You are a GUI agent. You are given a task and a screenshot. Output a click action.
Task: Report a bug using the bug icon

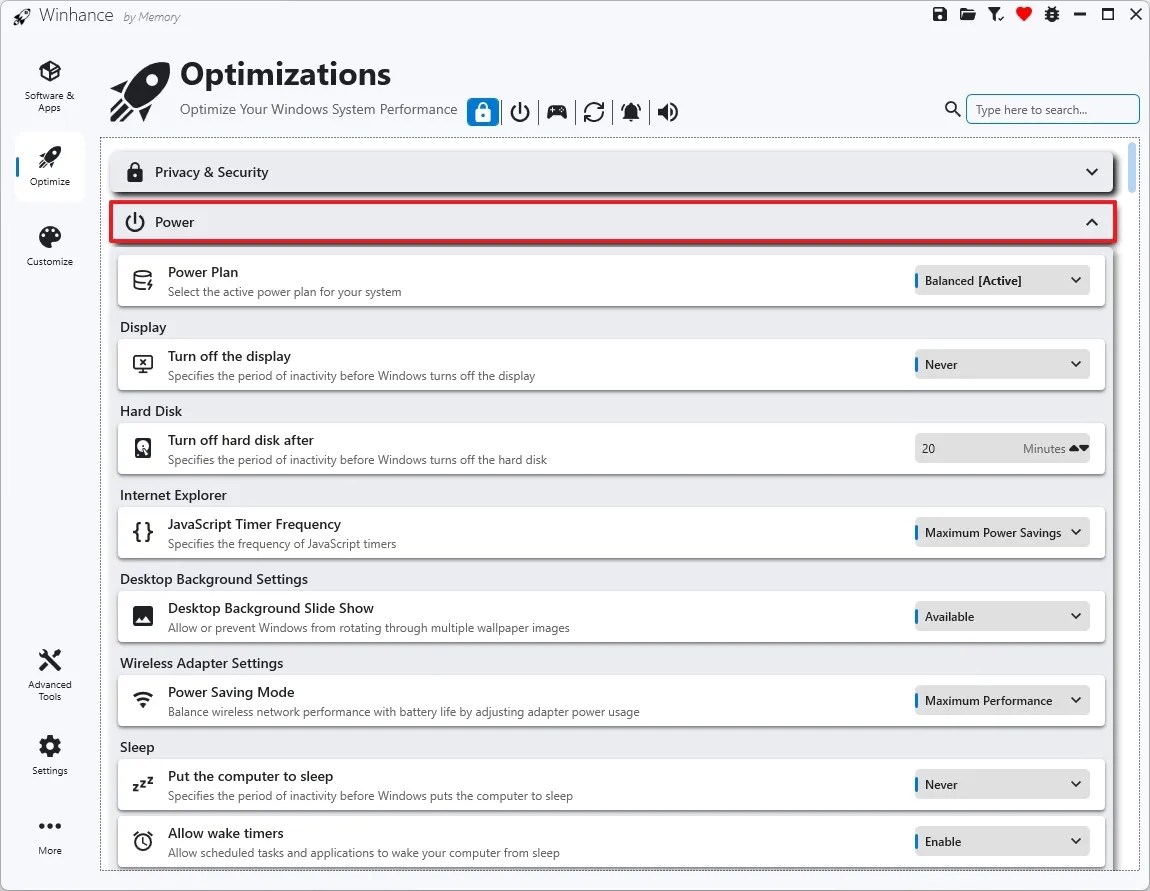pos(1051,15)
